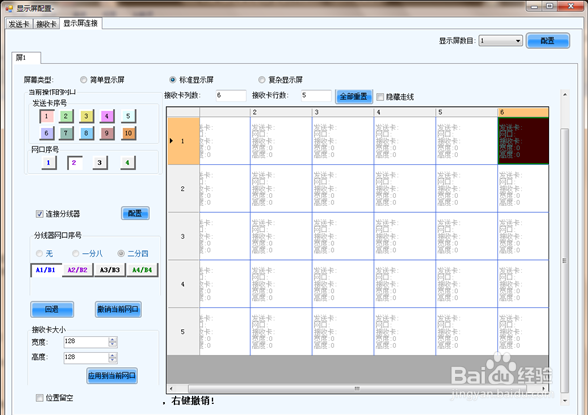Click the scroll up arrow of the panel
588x415 pixels.
[x=565, y=94]
